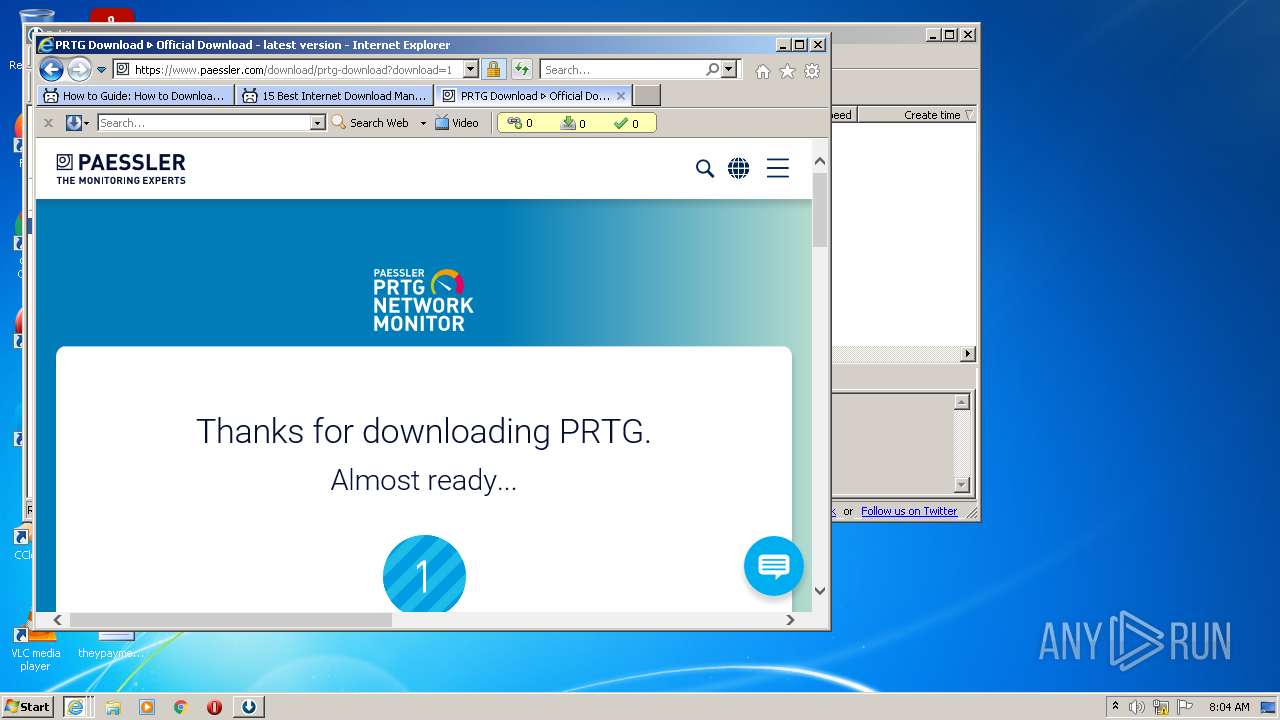
Task: Refresh the page with the green arrows icon
Action: [522, 69]
